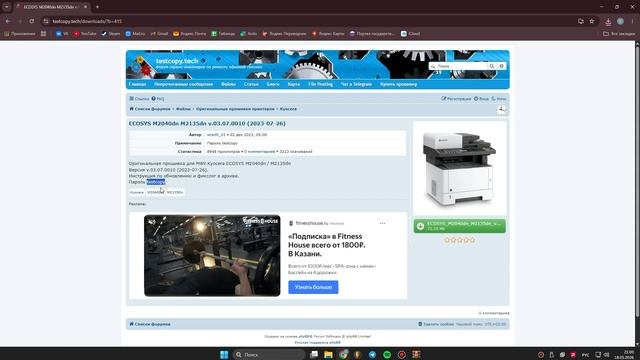Unmute the ad video speaker icon

(x=152, y=222)
